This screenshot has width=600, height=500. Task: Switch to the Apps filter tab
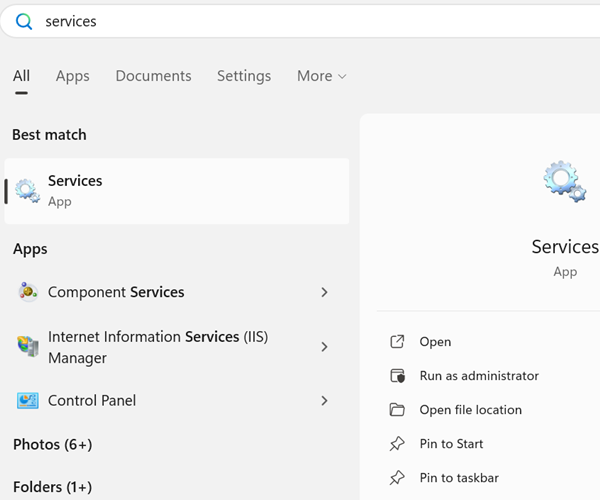pos(72,76)
